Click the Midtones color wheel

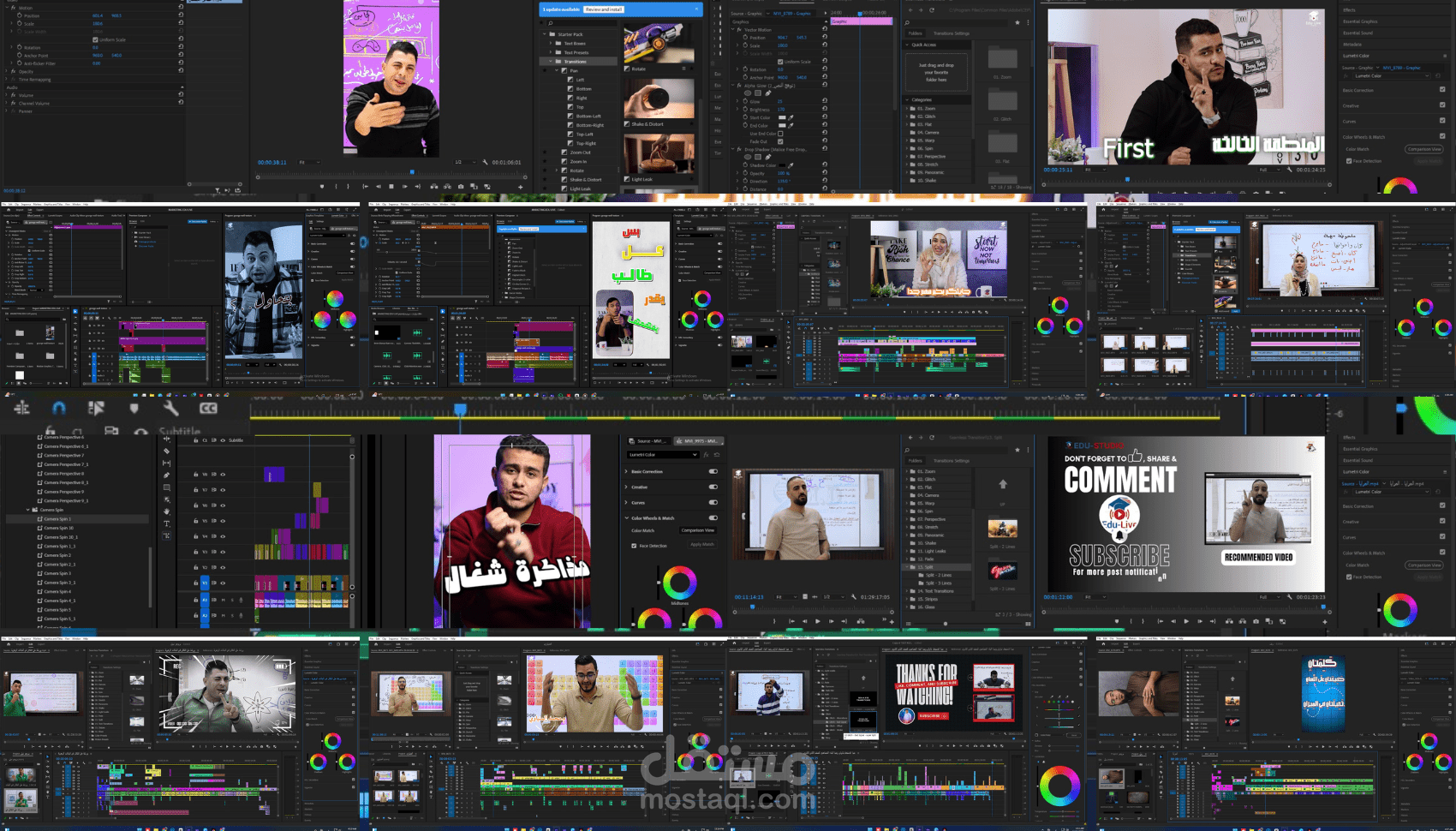coord(679,583)
